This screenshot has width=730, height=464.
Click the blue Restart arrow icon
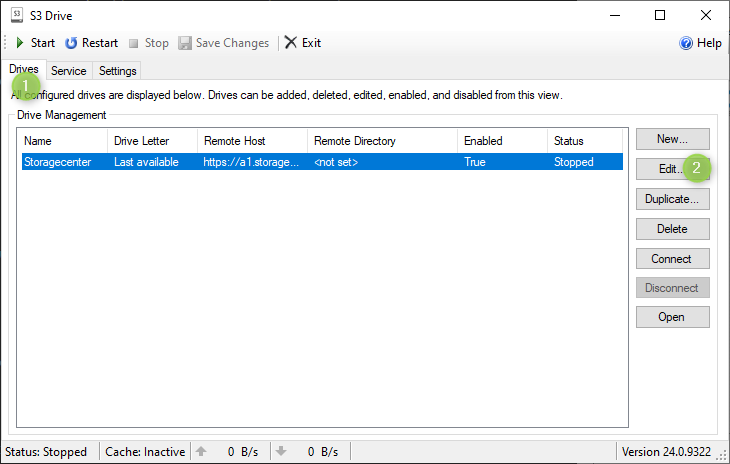[71, 43]
